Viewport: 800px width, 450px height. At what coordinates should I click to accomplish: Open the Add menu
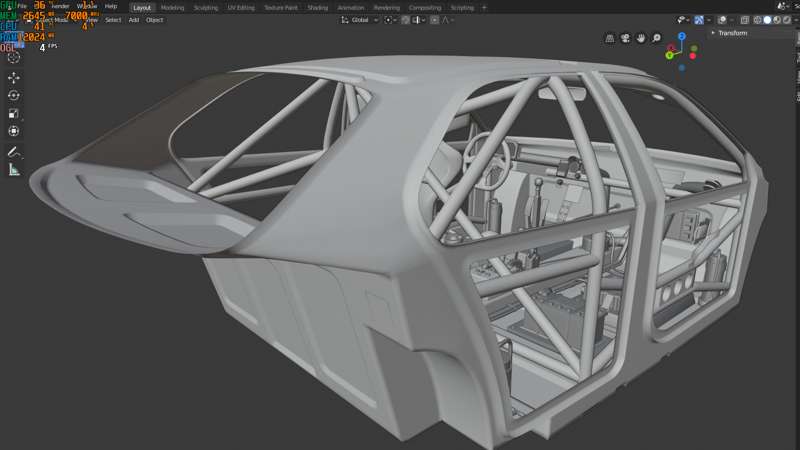coord(133,20)
